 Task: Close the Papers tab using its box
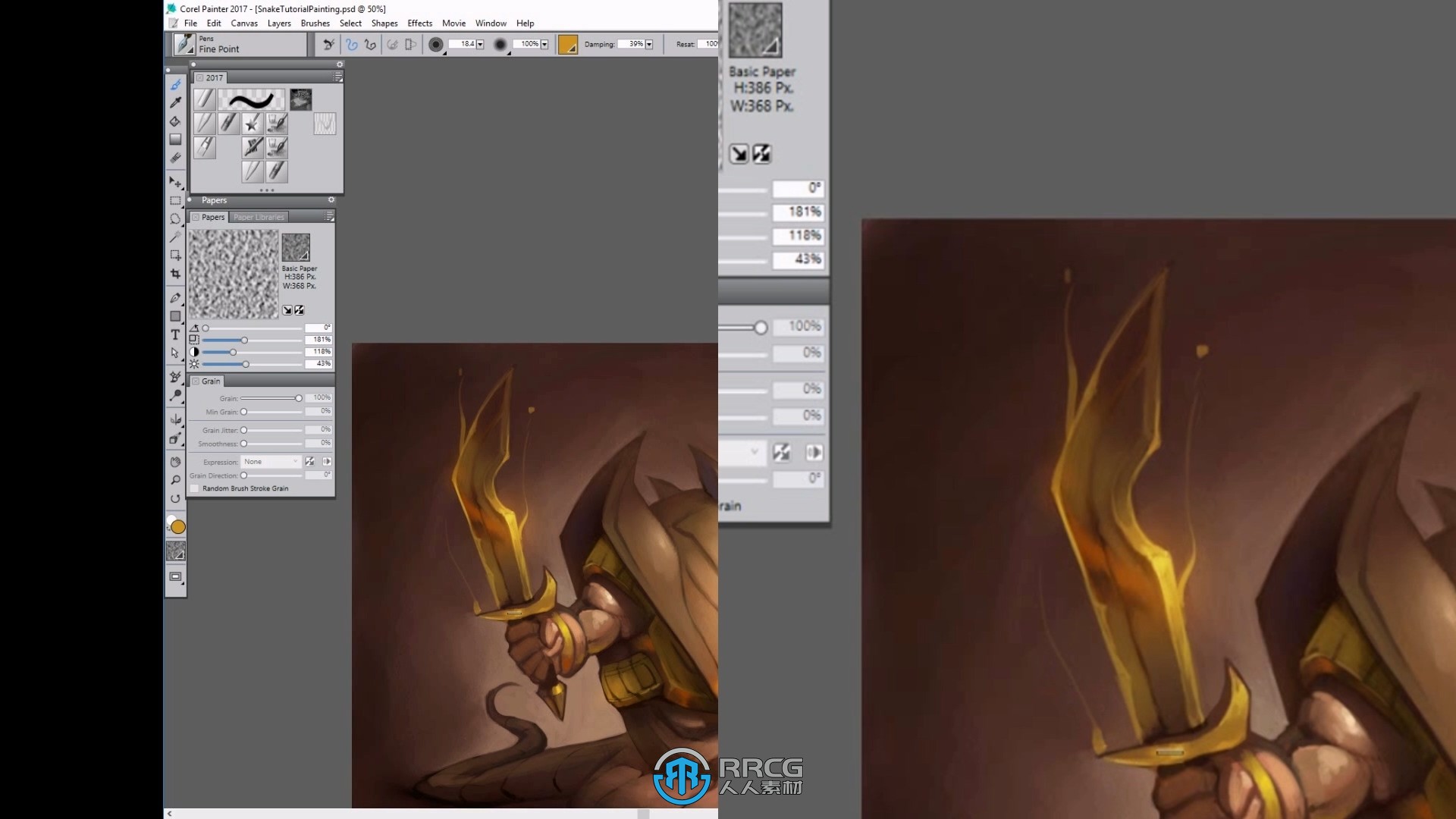(x=196, y=217)
